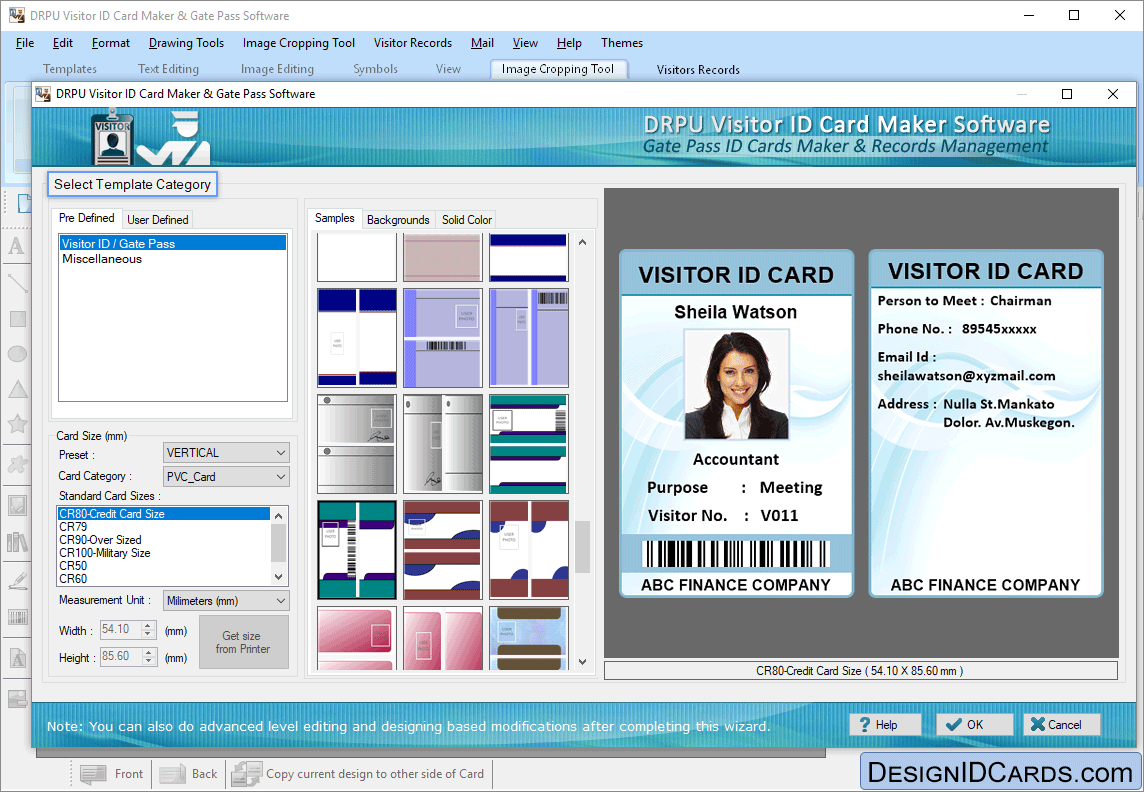The height and width of the screenshot is (792, 1144).
Task: Open the Mail menu
Action: 482,43
